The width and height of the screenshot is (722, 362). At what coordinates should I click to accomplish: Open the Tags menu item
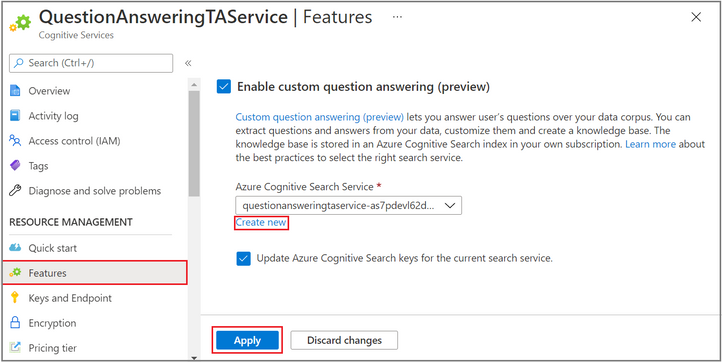tap(38, 166)
